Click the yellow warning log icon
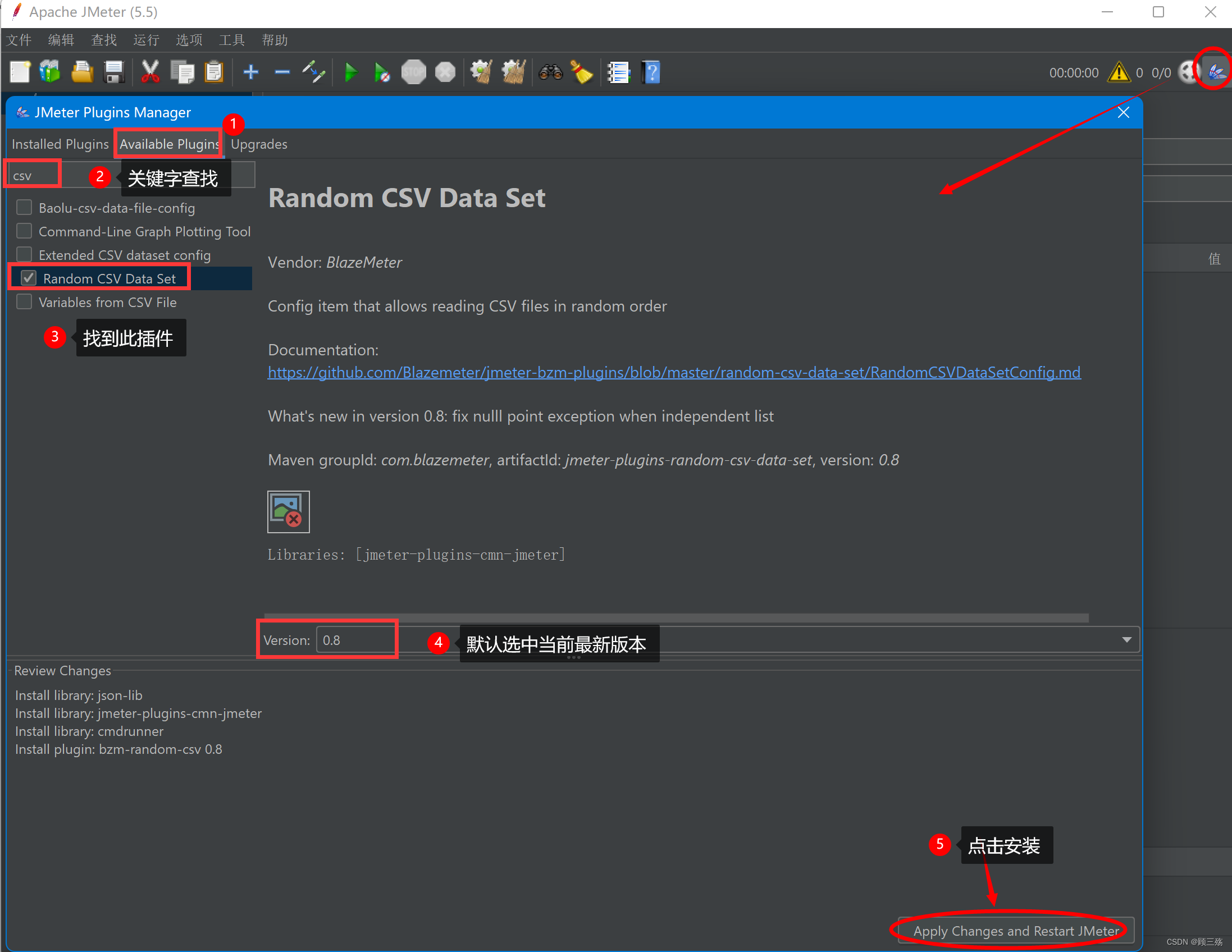The width and height of the screenshot is (1232, 952). pyautogui.click(x=1119, y=72)
